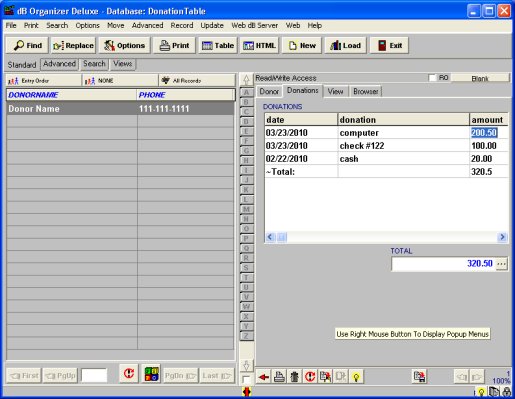Image resolution: width=515 pixels, height=399 pixels.
Task: Toggle the small checkbox below alphabet index
Action: point(246,380)
